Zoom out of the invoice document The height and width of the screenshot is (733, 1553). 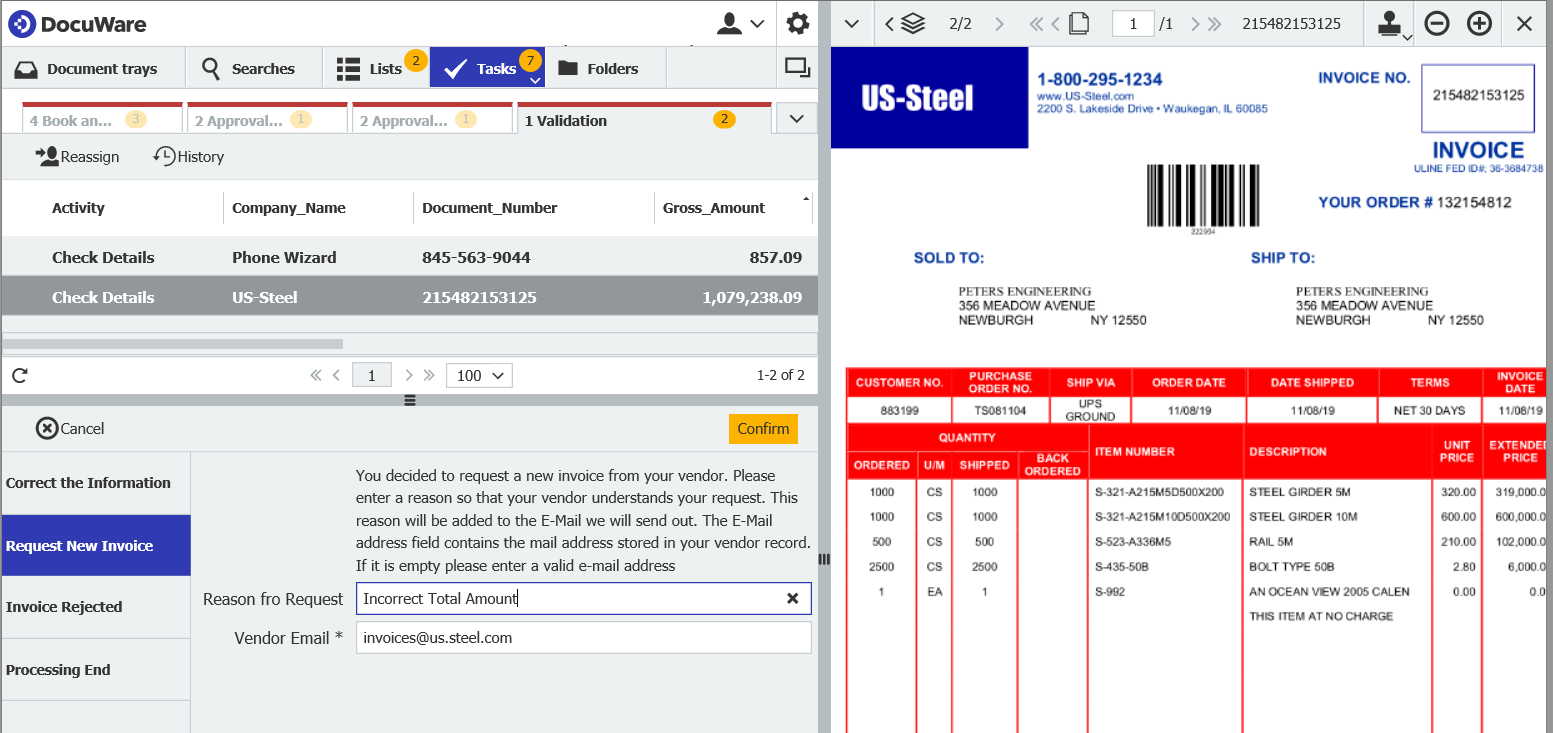(1437, 23)
